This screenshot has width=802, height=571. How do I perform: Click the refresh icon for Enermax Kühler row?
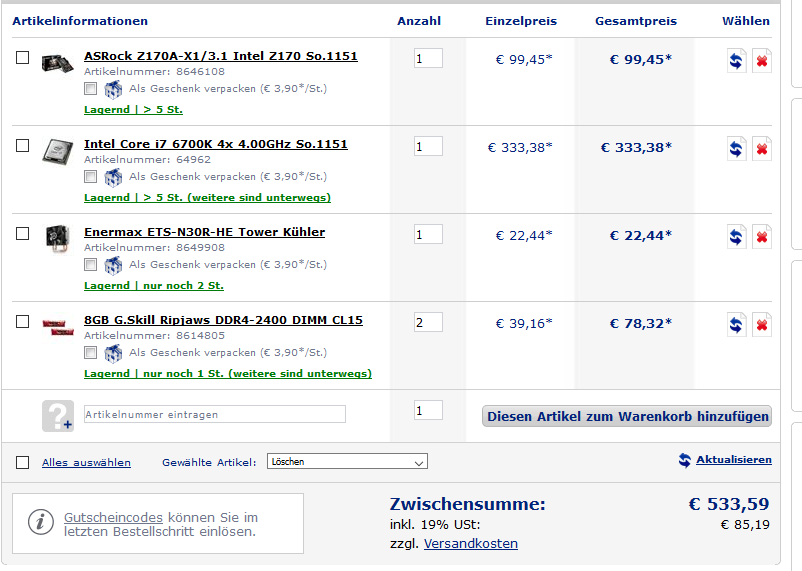point(736,237)
